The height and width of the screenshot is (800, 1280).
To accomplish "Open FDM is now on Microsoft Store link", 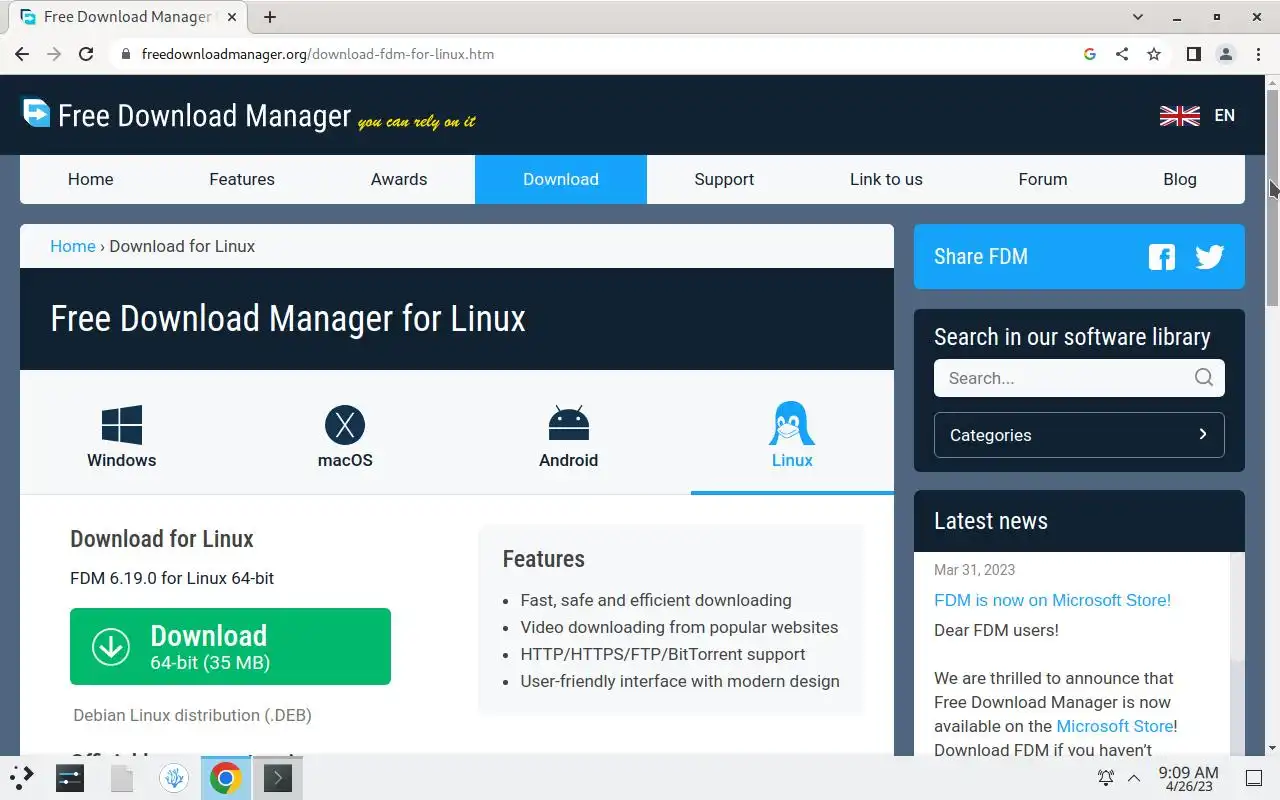I will [1052, 600].
